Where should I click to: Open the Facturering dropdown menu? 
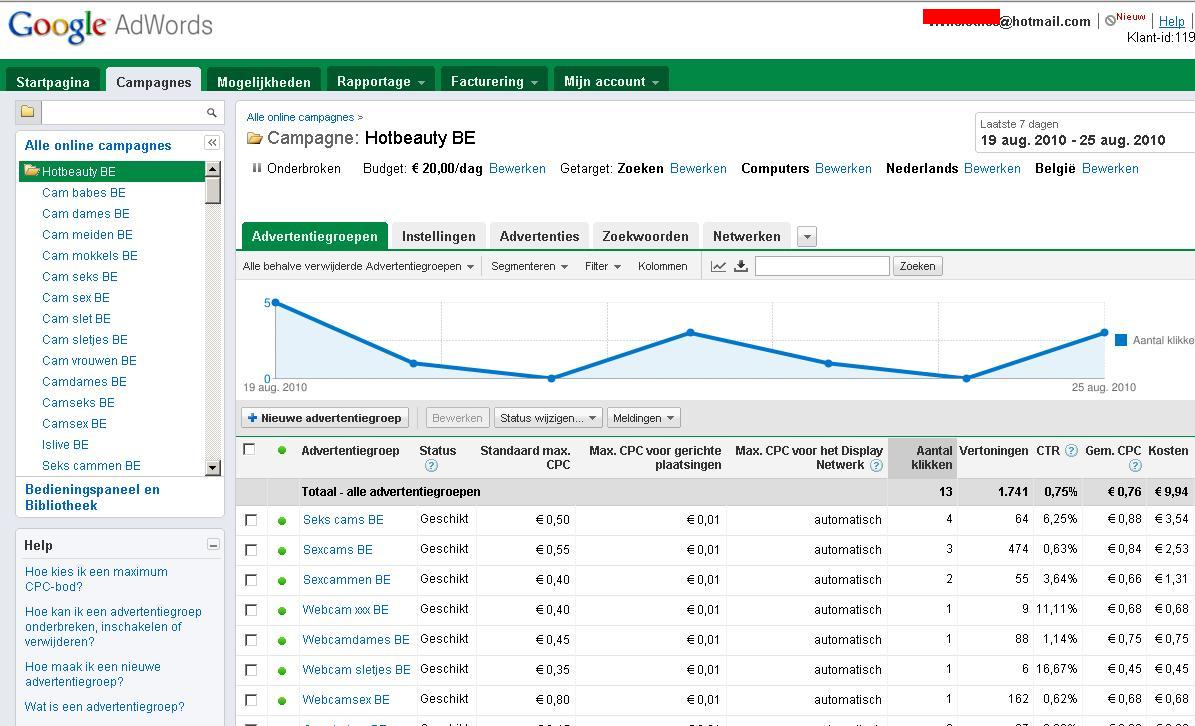tap(494, 81)
